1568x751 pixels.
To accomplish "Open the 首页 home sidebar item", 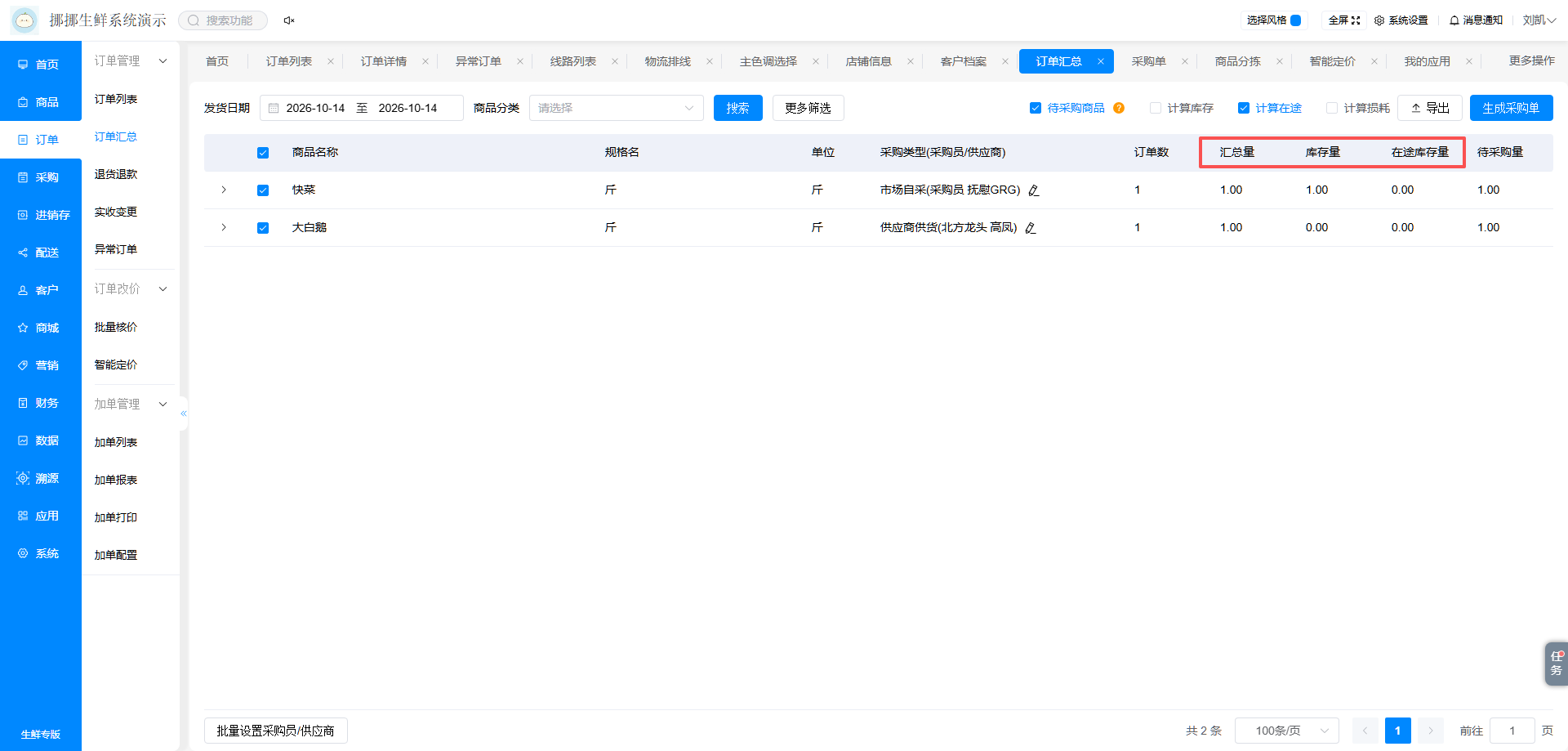I will click(41, 65).
